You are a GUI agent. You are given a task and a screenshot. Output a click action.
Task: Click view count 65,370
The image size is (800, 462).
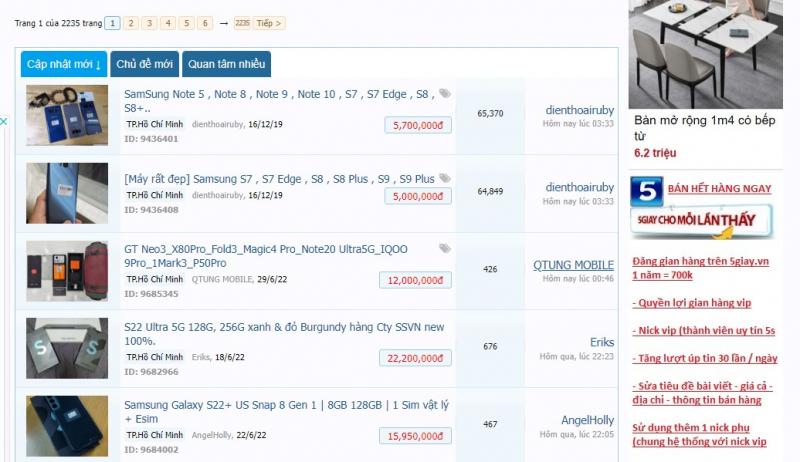[x=490, y=114]
